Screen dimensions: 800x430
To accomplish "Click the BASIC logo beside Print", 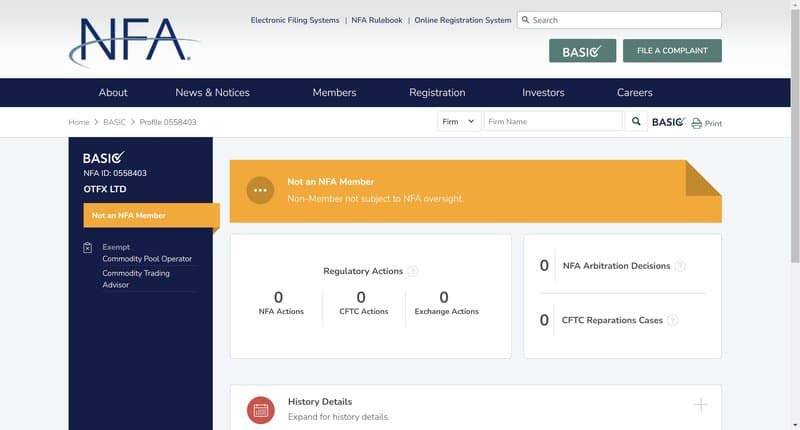I will tap(668, 122).
